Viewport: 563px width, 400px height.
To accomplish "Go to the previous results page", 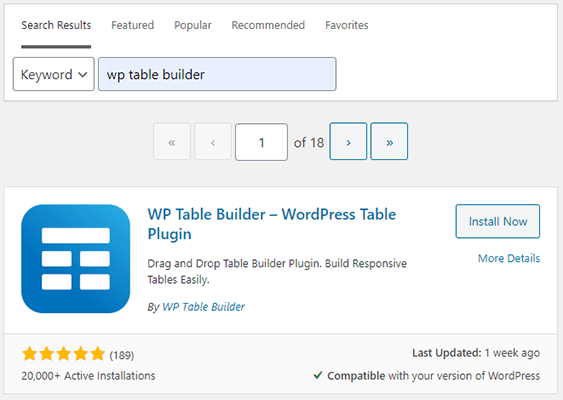I will pos(213,141).
